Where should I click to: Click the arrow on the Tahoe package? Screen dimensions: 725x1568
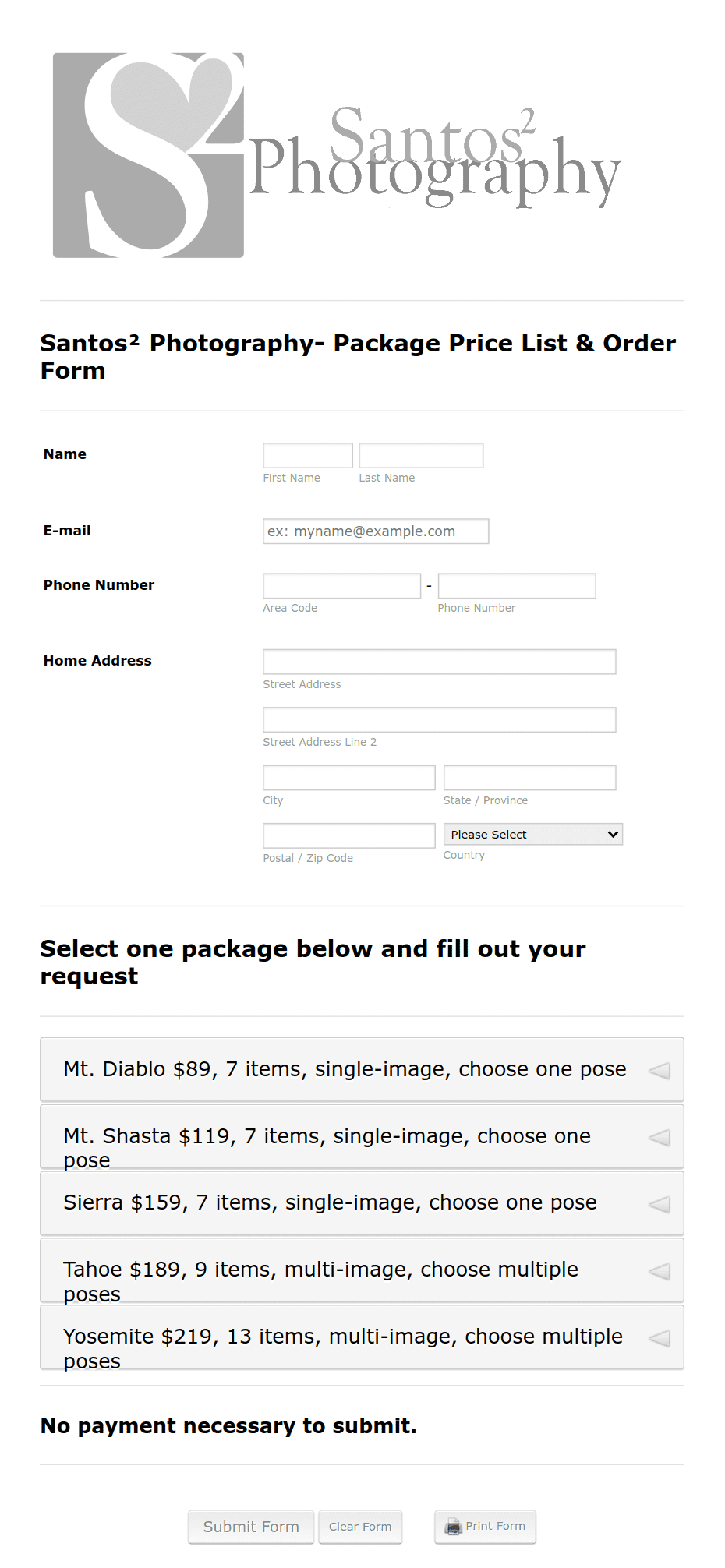660,1270
